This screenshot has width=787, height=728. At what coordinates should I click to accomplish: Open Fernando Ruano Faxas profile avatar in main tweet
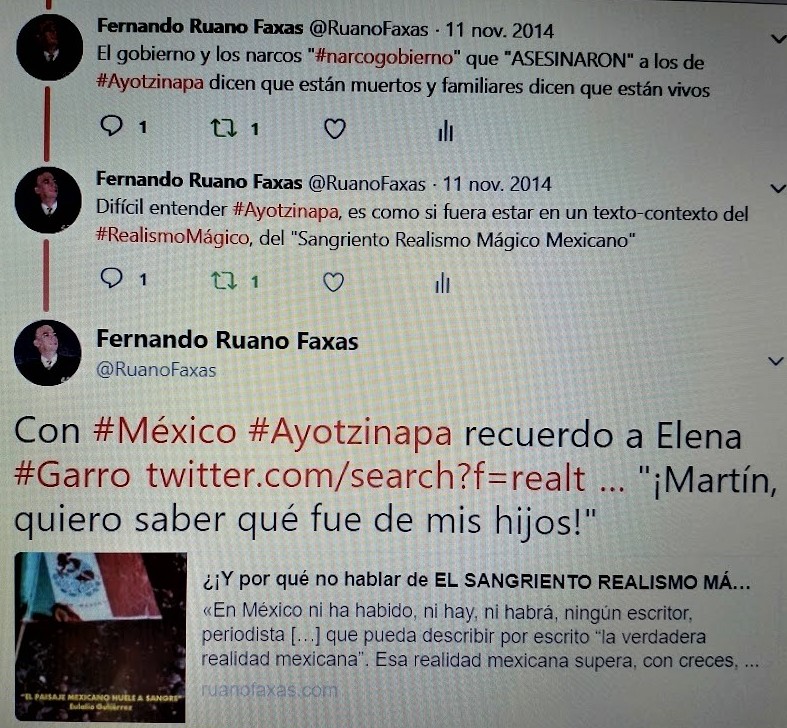pyautogui.click(x=48, y=353)
